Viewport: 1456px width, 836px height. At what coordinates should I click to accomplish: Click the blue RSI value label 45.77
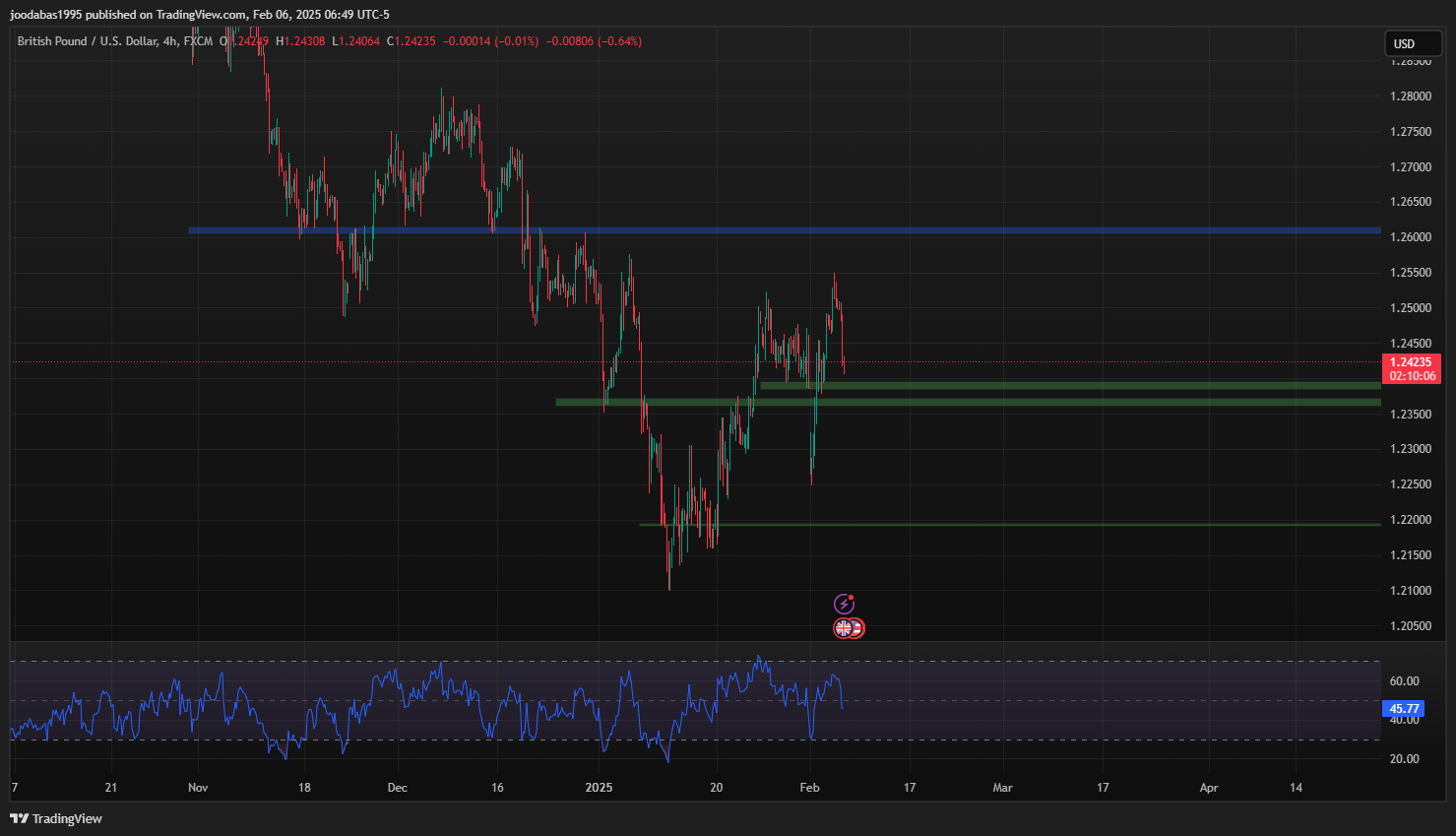coord(1404,708)
